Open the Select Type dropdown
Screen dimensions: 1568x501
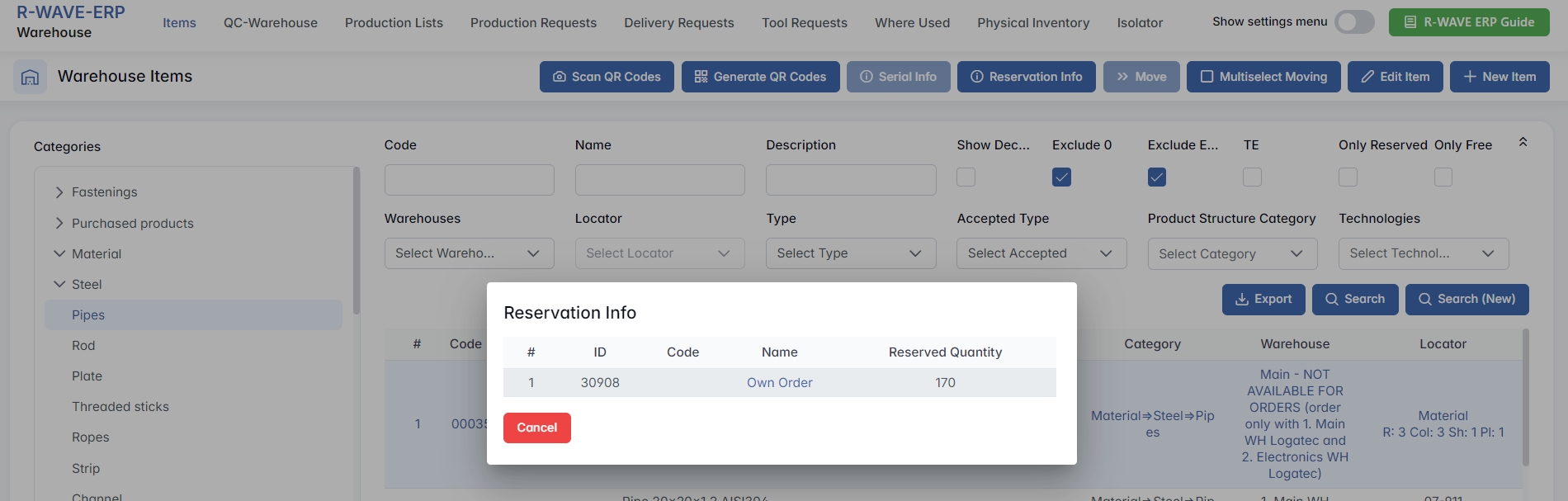(x=850, y=253)
